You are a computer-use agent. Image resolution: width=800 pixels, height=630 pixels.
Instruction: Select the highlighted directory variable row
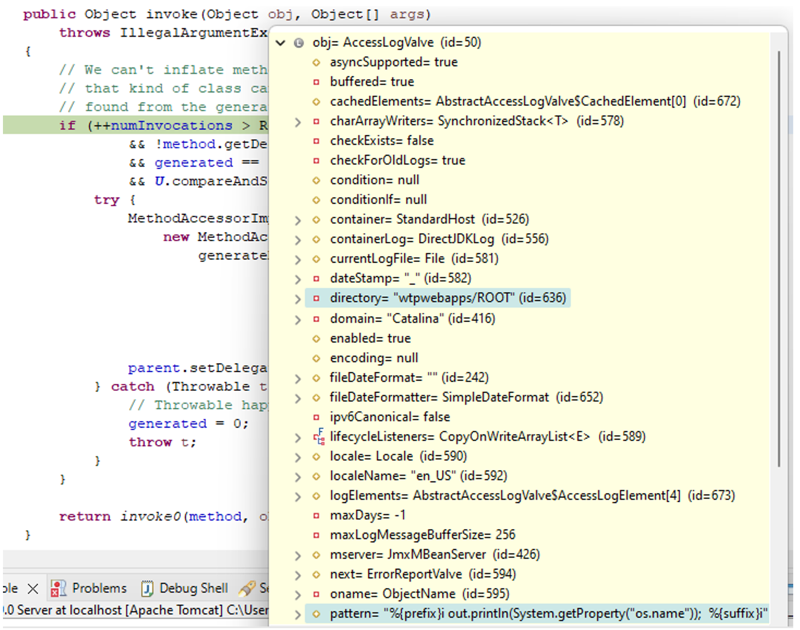click(430, 298)
